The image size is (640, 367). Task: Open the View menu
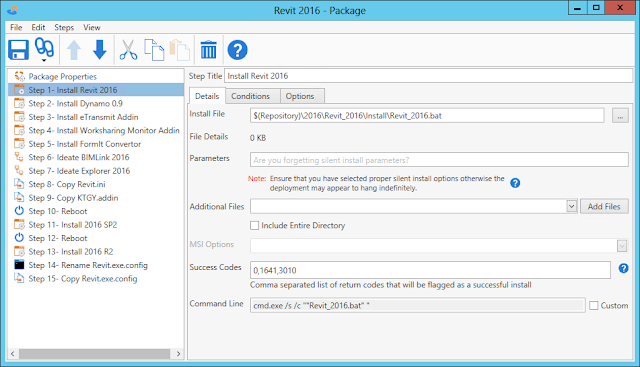pyautogui.click(x=92, y=27)
